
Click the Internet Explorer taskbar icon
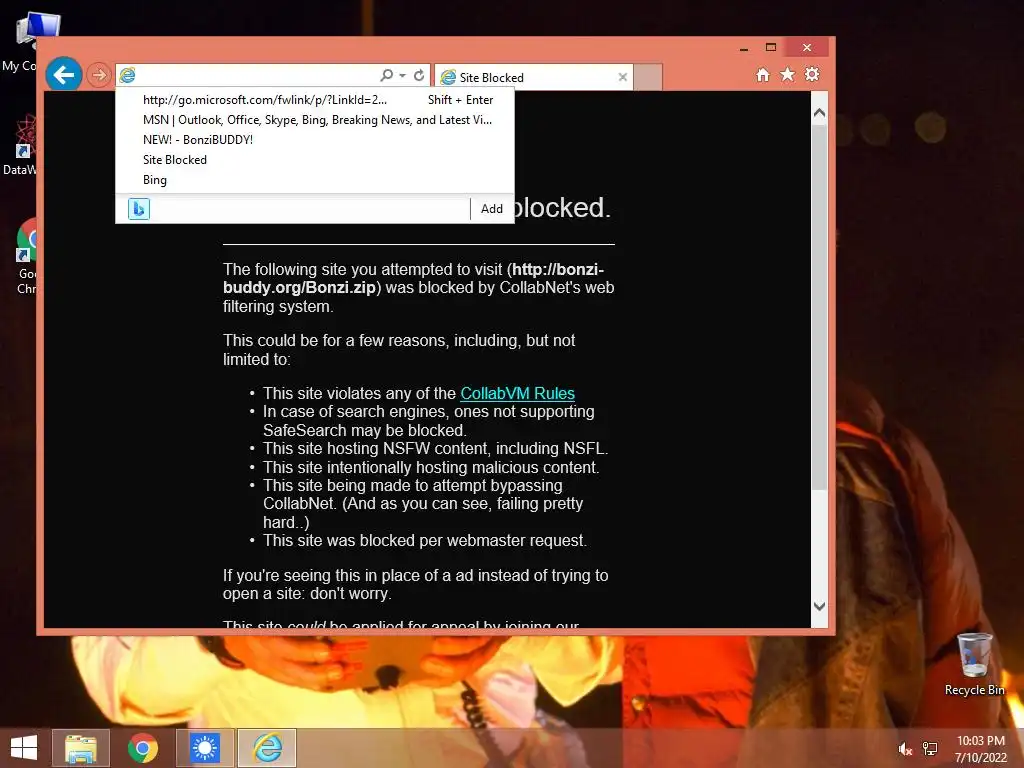point(267,748)
